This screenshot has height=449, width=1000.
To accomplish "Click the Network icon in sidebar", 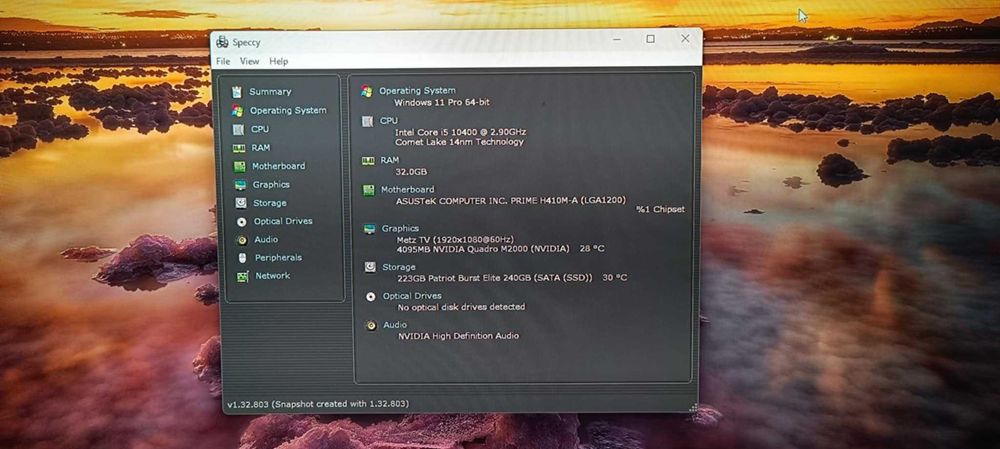I will tap(242, 276).
